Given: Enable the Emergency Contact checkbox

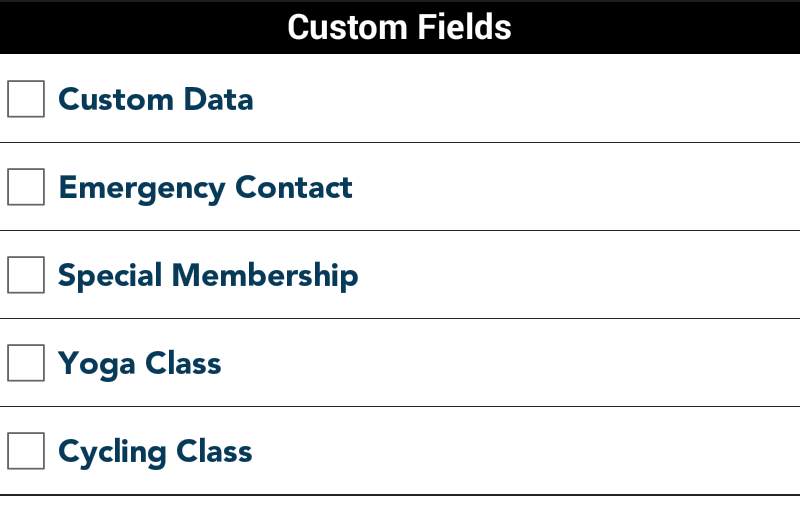Looking at the screenshot, I should (26, 187).
